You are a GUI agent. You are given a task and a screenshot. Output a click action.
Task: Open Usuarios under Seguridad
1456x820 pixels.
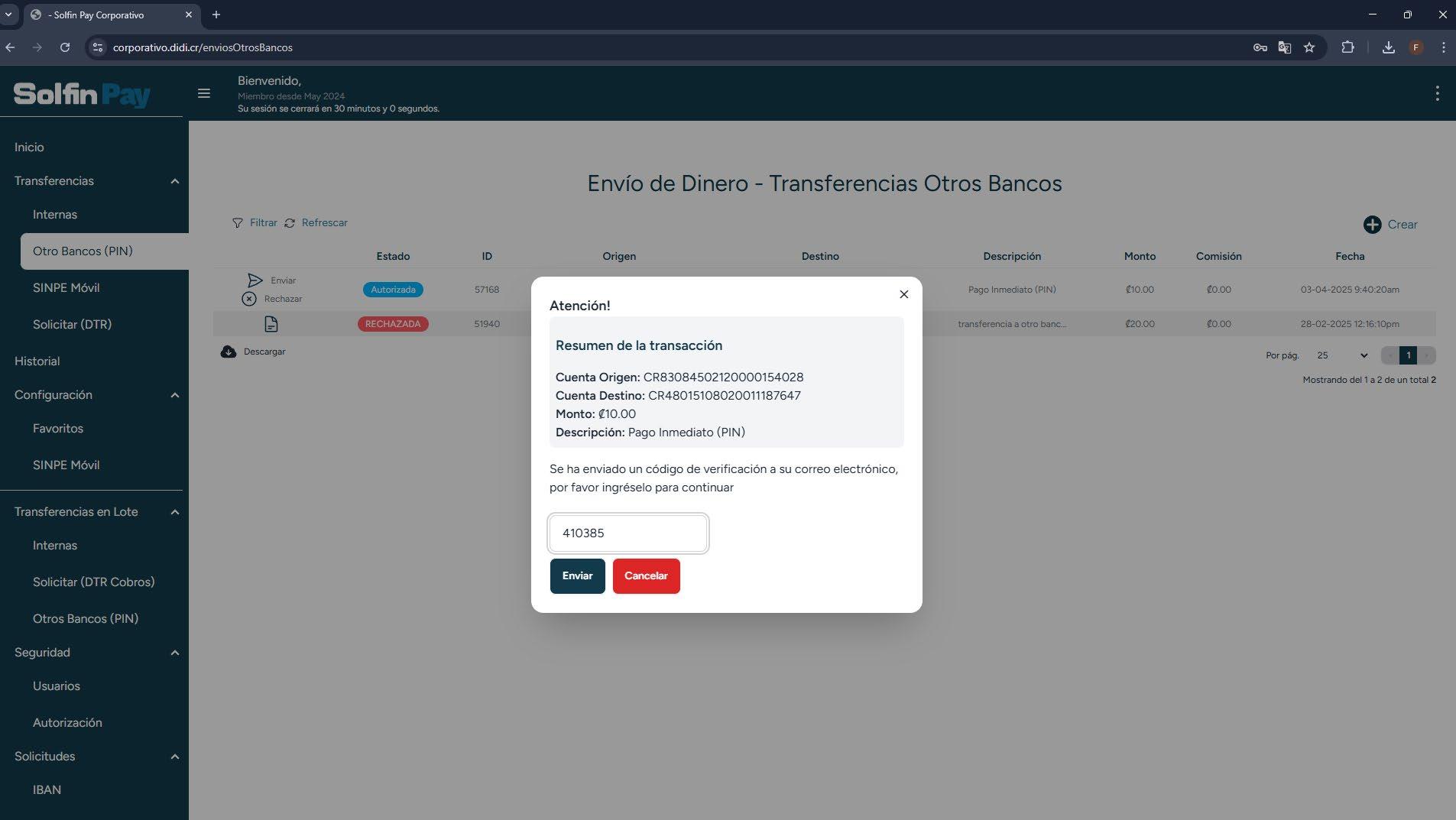57,686
